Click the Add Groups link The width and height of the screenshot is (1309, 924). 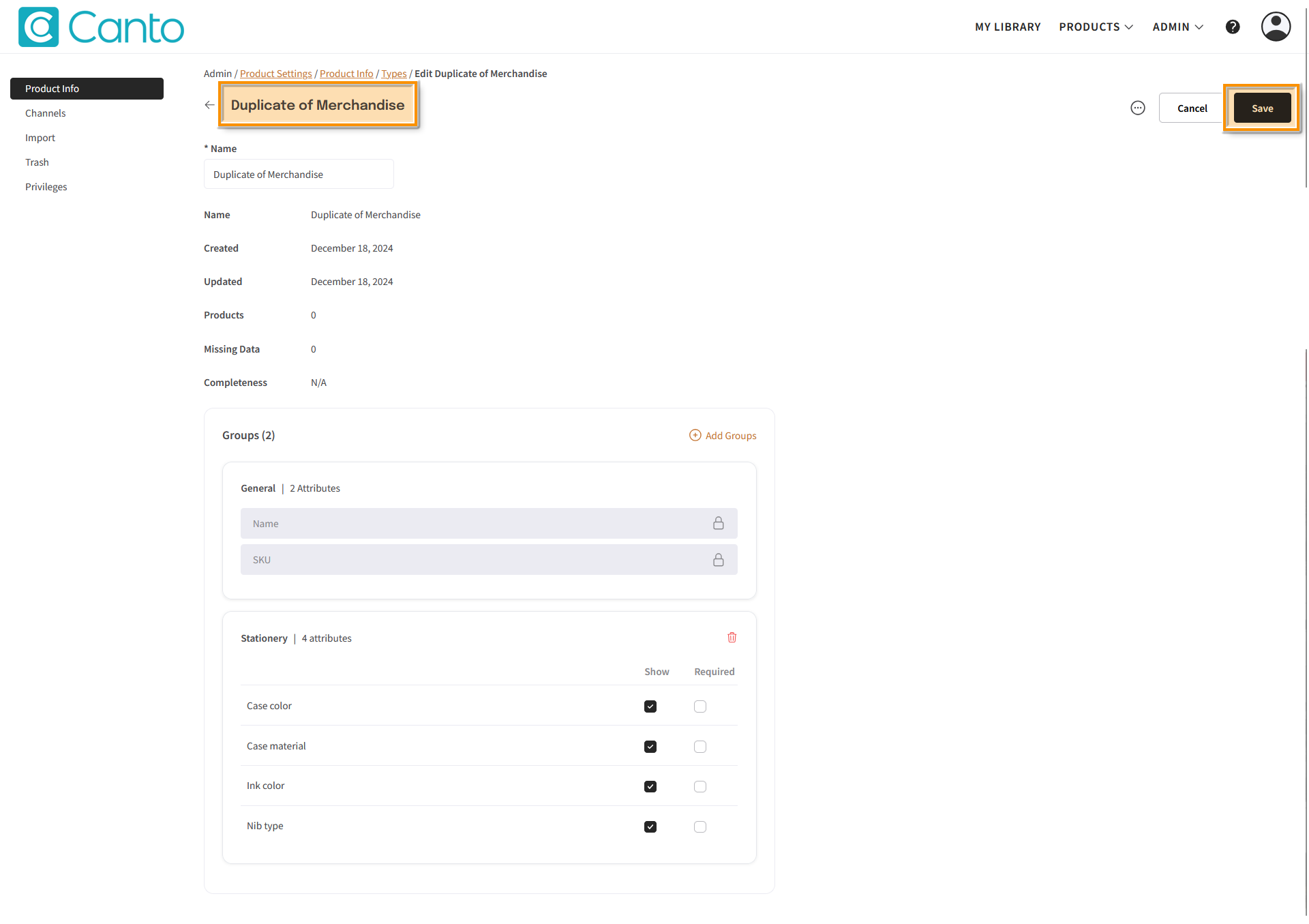(x=723, y=435)
